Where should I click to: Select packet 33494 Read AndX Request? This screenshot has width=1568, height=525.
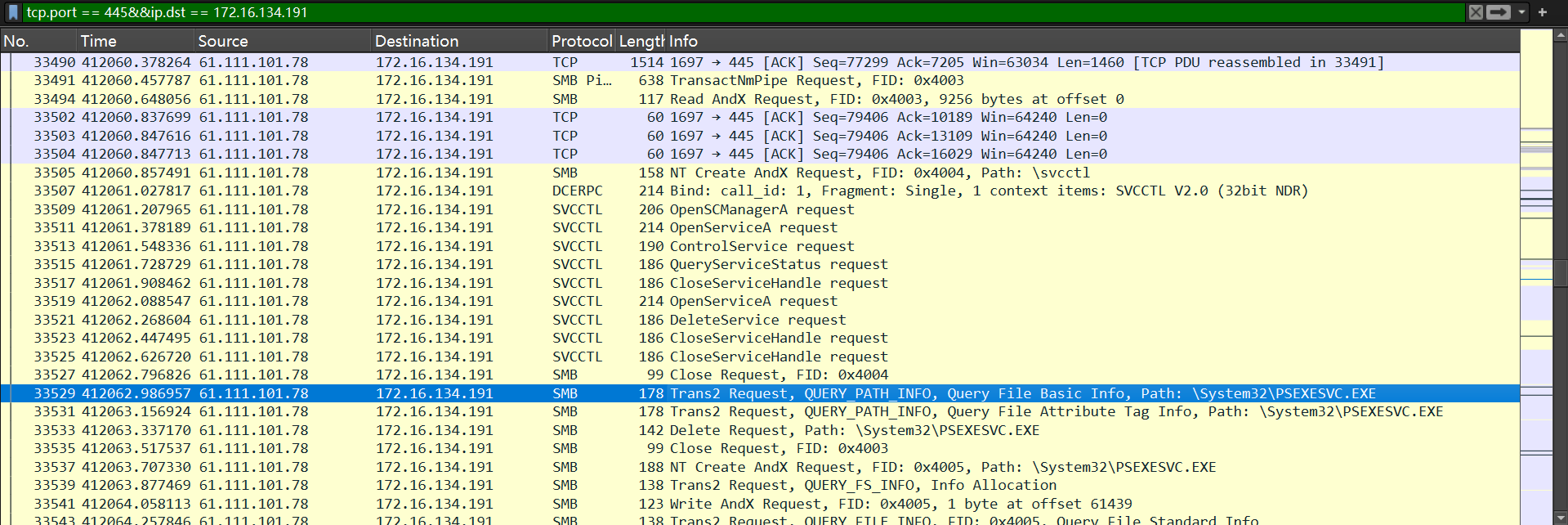[760, 99]
